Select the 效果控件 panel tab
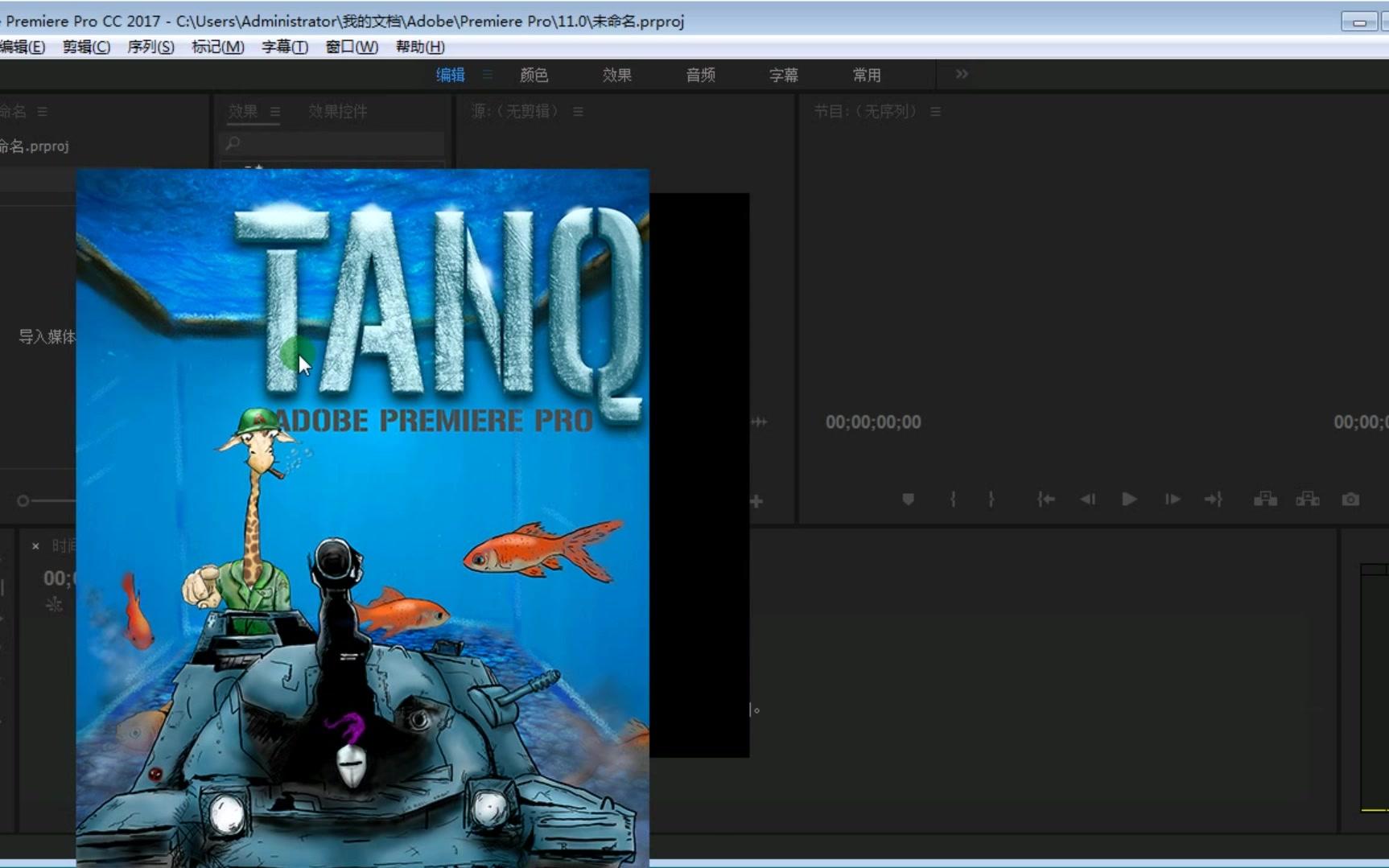Image resolution: width=1389 pixels, height=868 pixels. click(x=337, y=112)
